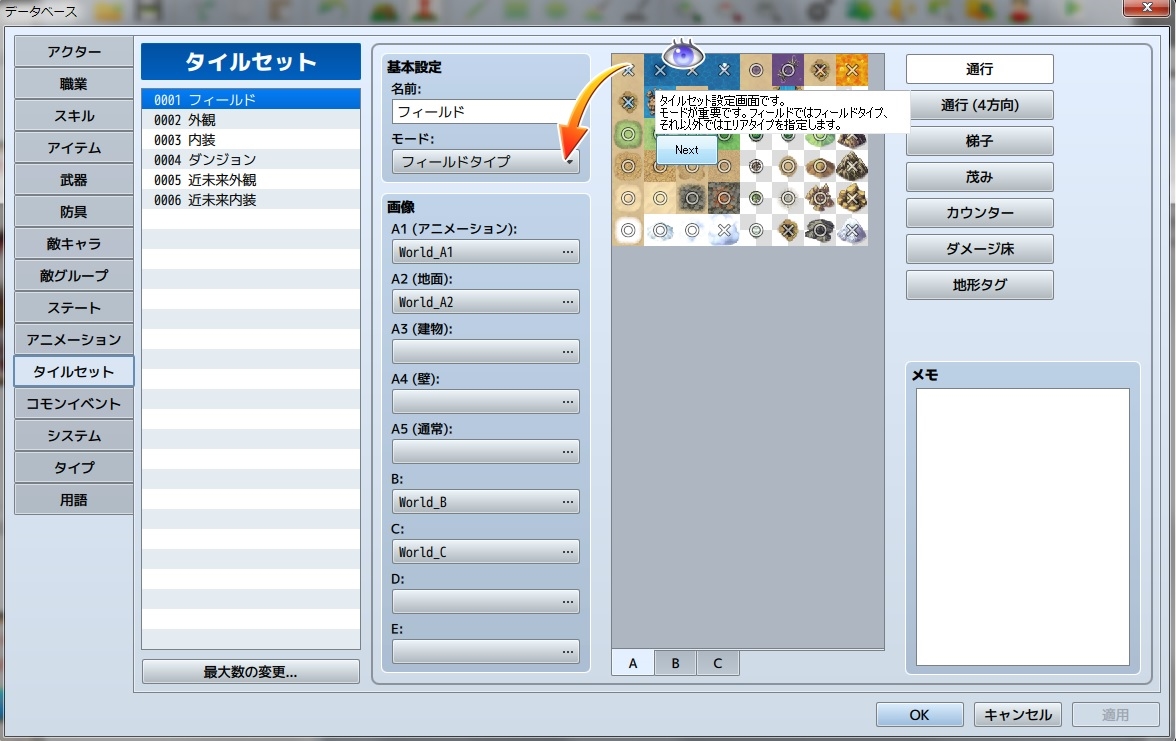Image resolution: width=1176 pixels, height=741 pixels.
Task: Select the ダメージ床 damage floor button
Action: 980,249
